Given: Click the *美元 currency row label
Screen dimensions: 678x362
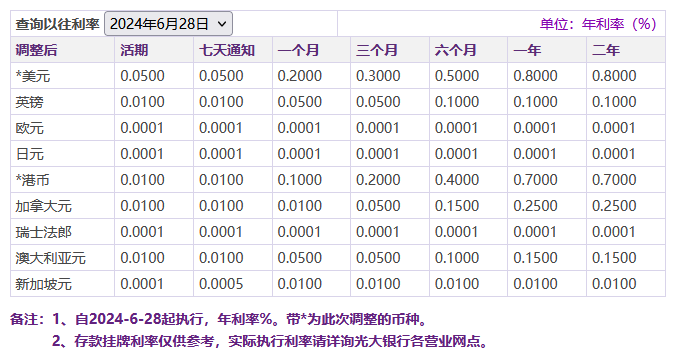Looking at the screenshot, I should (33, 76).
